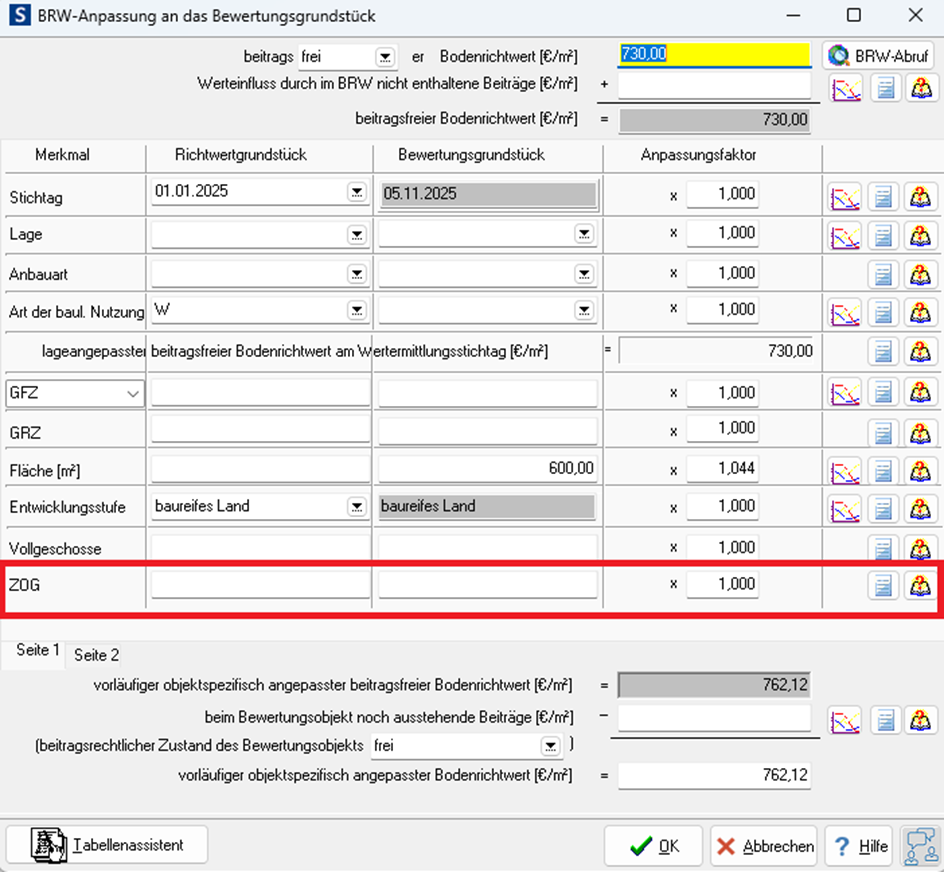Screen dimensions: 944x872
Task: Click the BRW-Abruf button
Action: click(x=878, y=55)
